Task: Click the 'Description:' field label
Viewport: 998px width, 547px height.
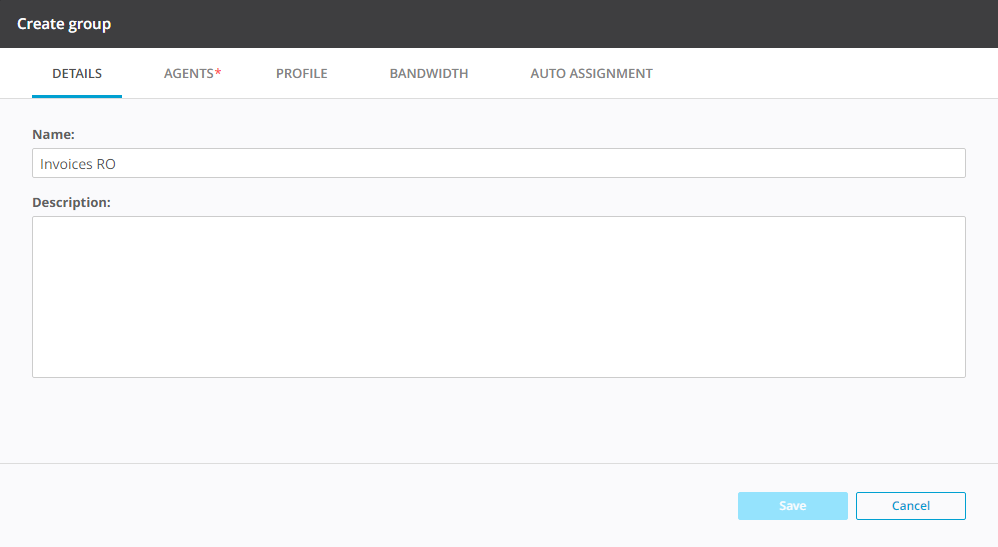Action: pyautogui.click(x=71, y=202)
